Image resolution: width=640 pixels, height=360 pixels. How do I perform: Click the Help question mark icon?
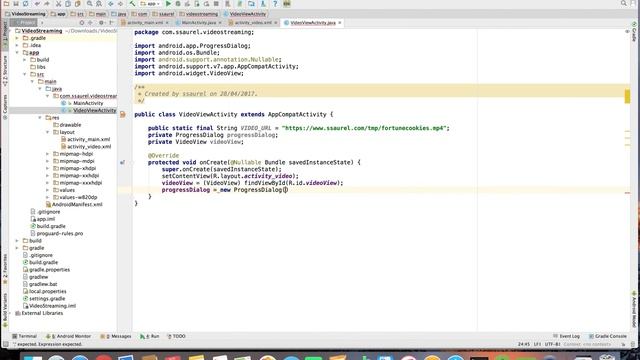click(x=275, y=4)
